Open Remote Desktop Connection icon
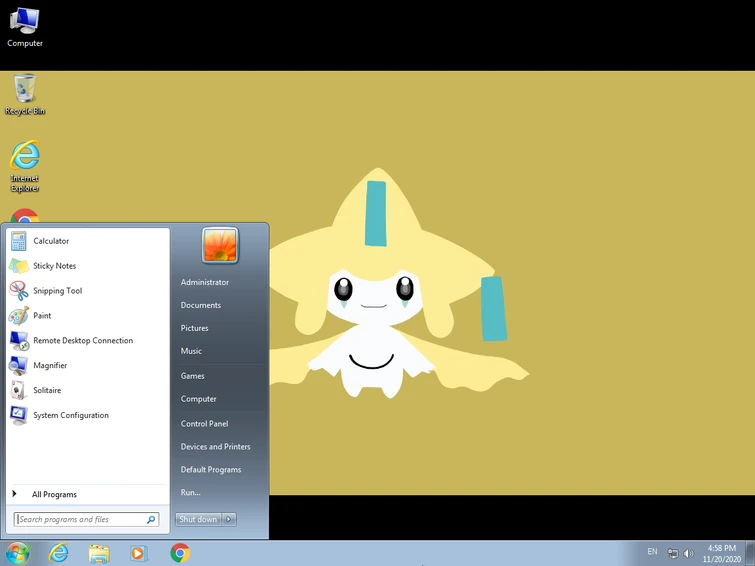The height and width of the screenshot is (566, 755). click(18, 341)
